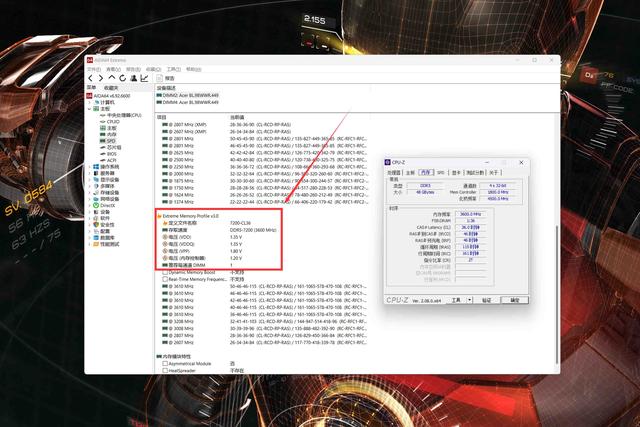The width and height of the screenshot is (640, 427).
Task: Select 内存 memory item in the tree
Action: 108,134
